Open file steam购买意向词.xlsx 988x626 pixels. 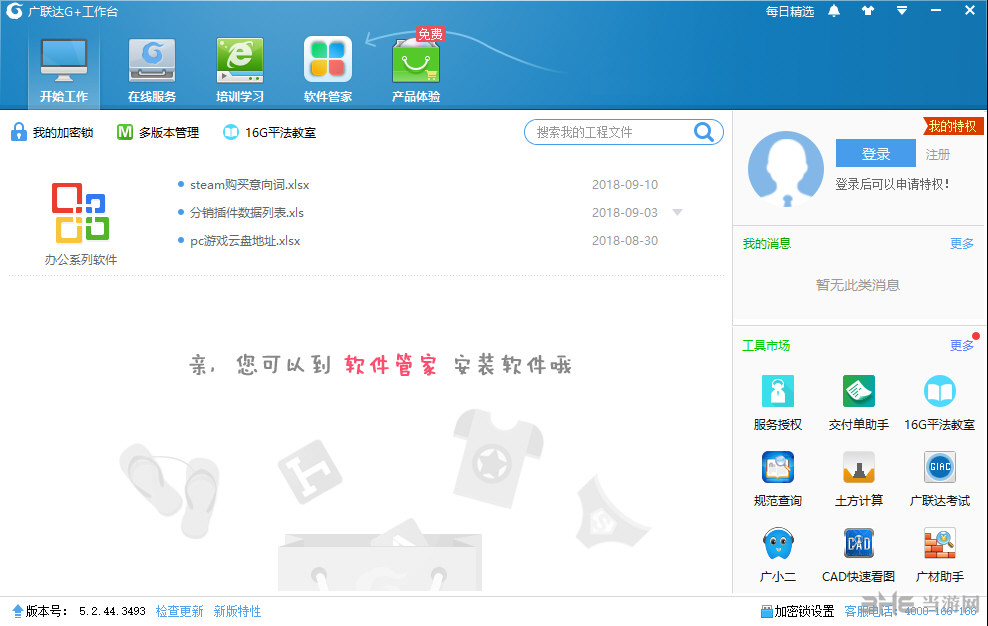coord(250,185)
